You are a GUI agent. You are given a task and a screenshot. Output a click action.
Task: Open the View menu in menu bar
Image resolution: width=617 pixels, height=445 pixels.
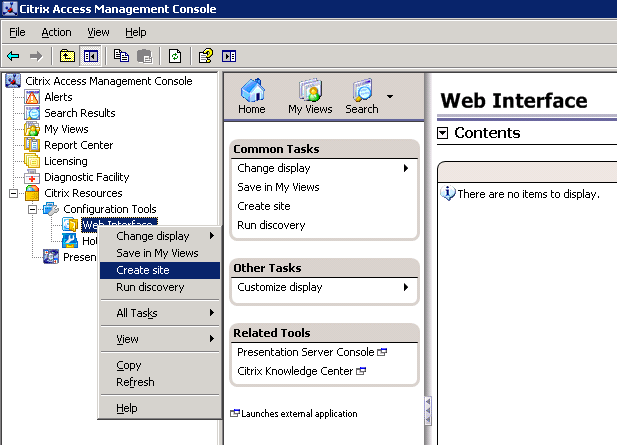pyautogui.click(x=98, y=32)
